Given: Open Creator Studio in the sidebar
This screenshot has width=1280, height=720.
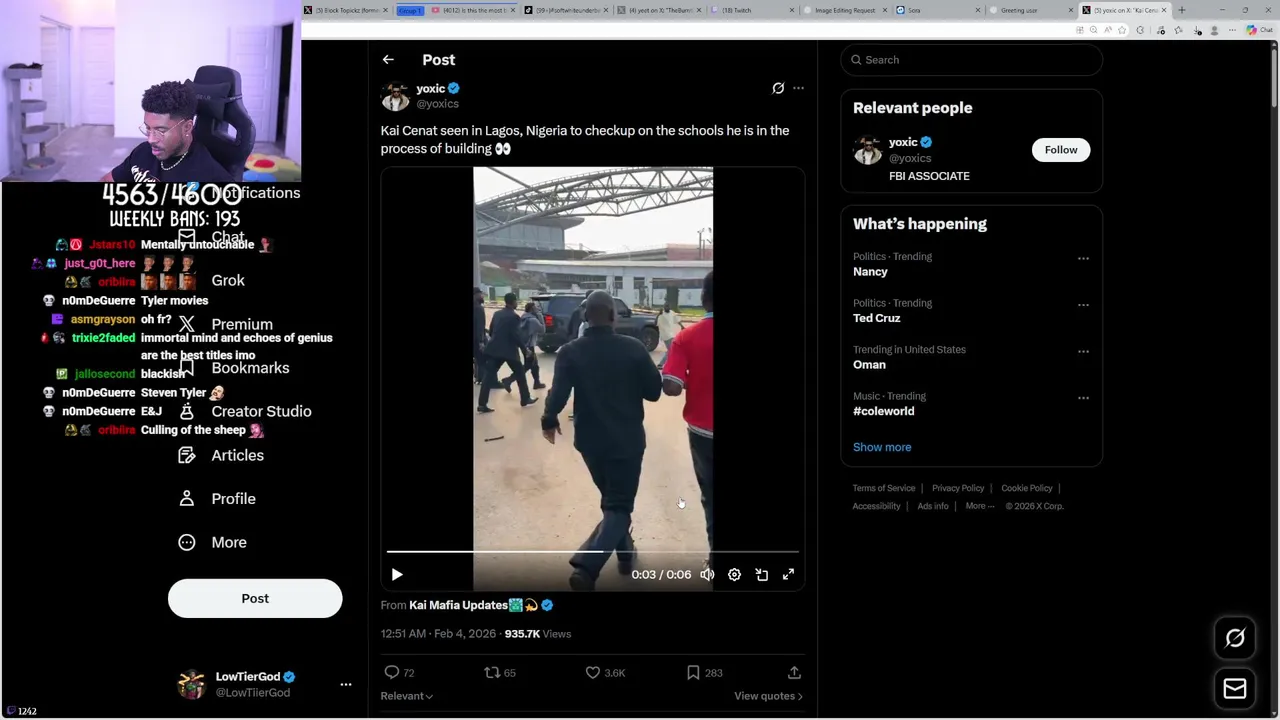Looking at the screenshot, I should point(244,411).
